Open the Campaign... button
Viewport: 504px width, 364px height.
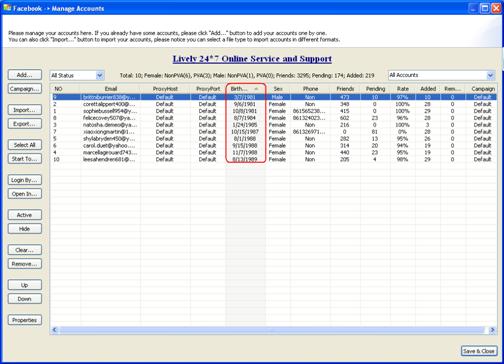tap(25, 89)
